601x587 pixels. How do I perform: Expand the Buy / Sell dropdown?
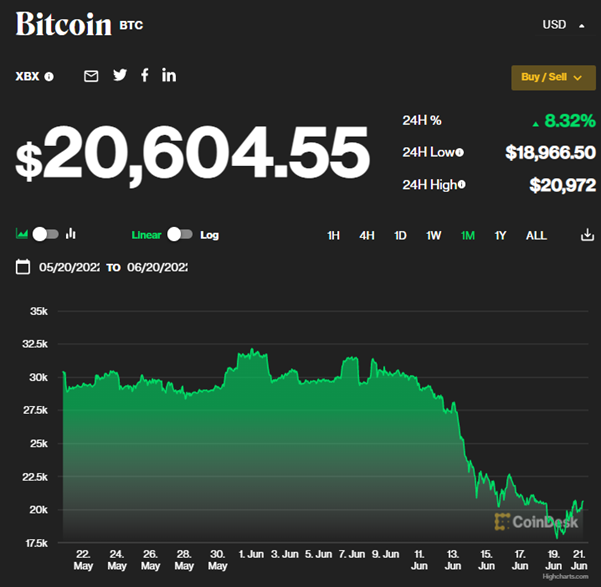click(553, 77)
